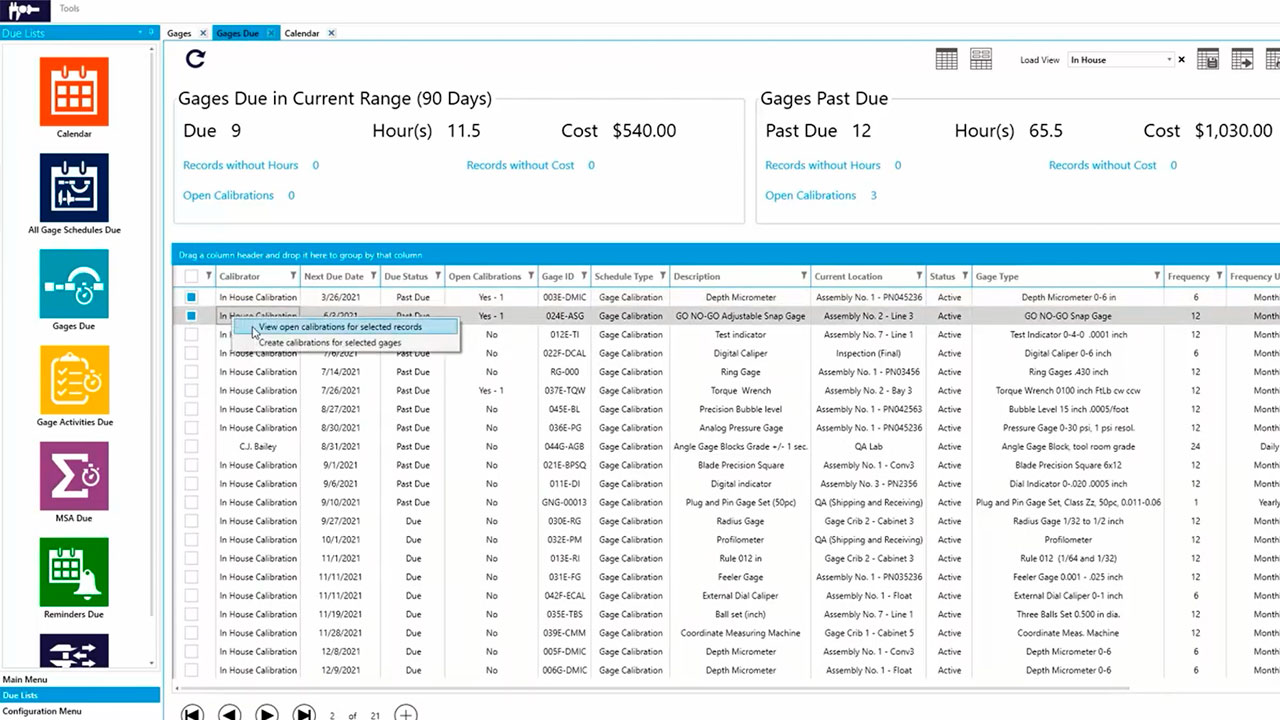Click Records without Cost in current range
This screenshot has width=1280, height=720.
pos(520,165)
